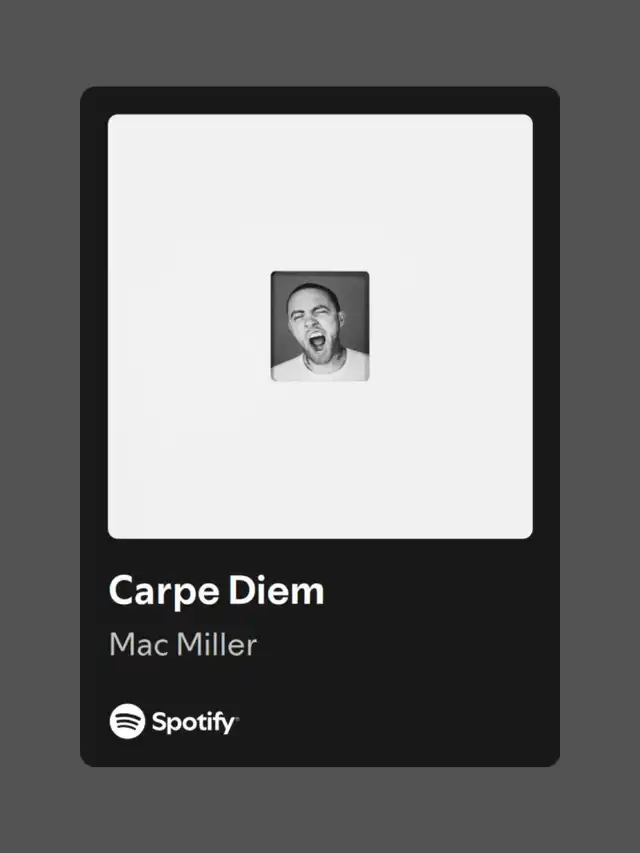Click the letter S of Spotify wordmark

click(x=158, y=721)
